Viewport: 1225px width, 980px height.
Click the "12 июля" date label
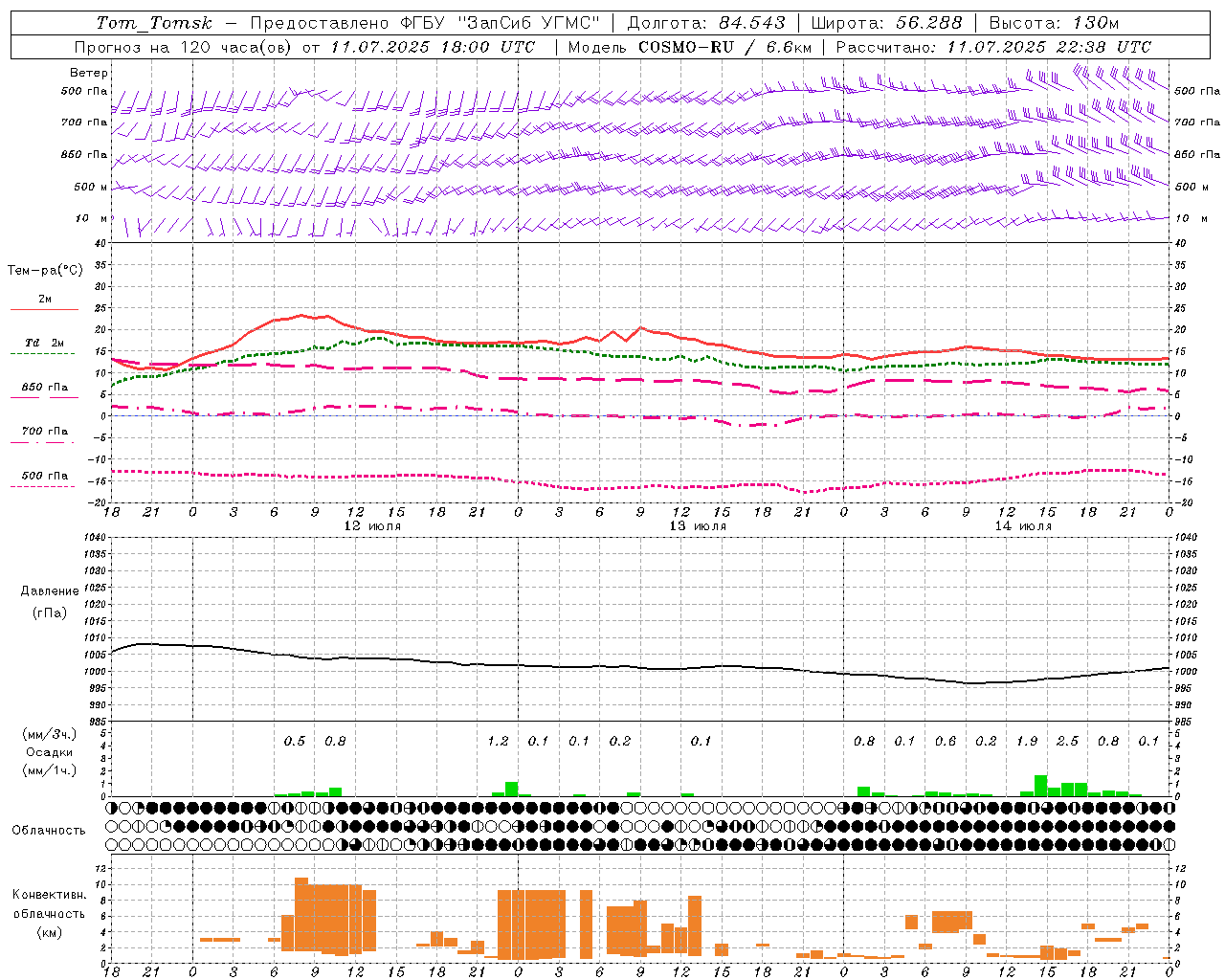click(372, 526)
